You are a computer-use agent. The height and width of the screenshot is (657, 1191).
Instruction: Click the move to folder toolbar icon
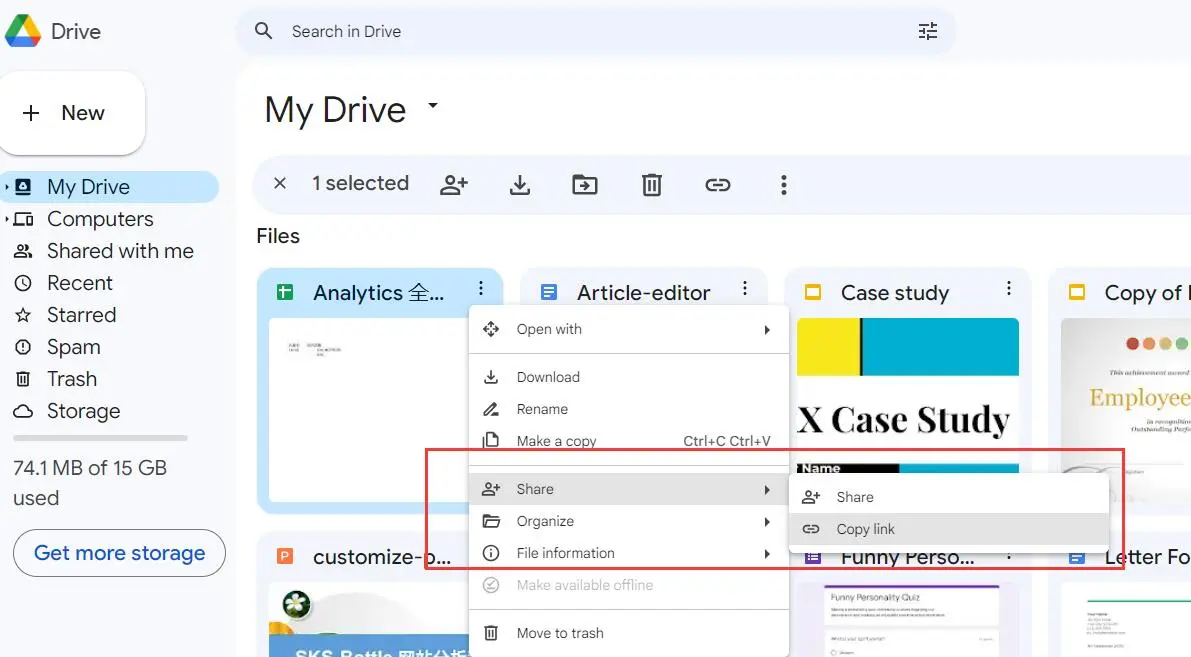coord(585,184)
